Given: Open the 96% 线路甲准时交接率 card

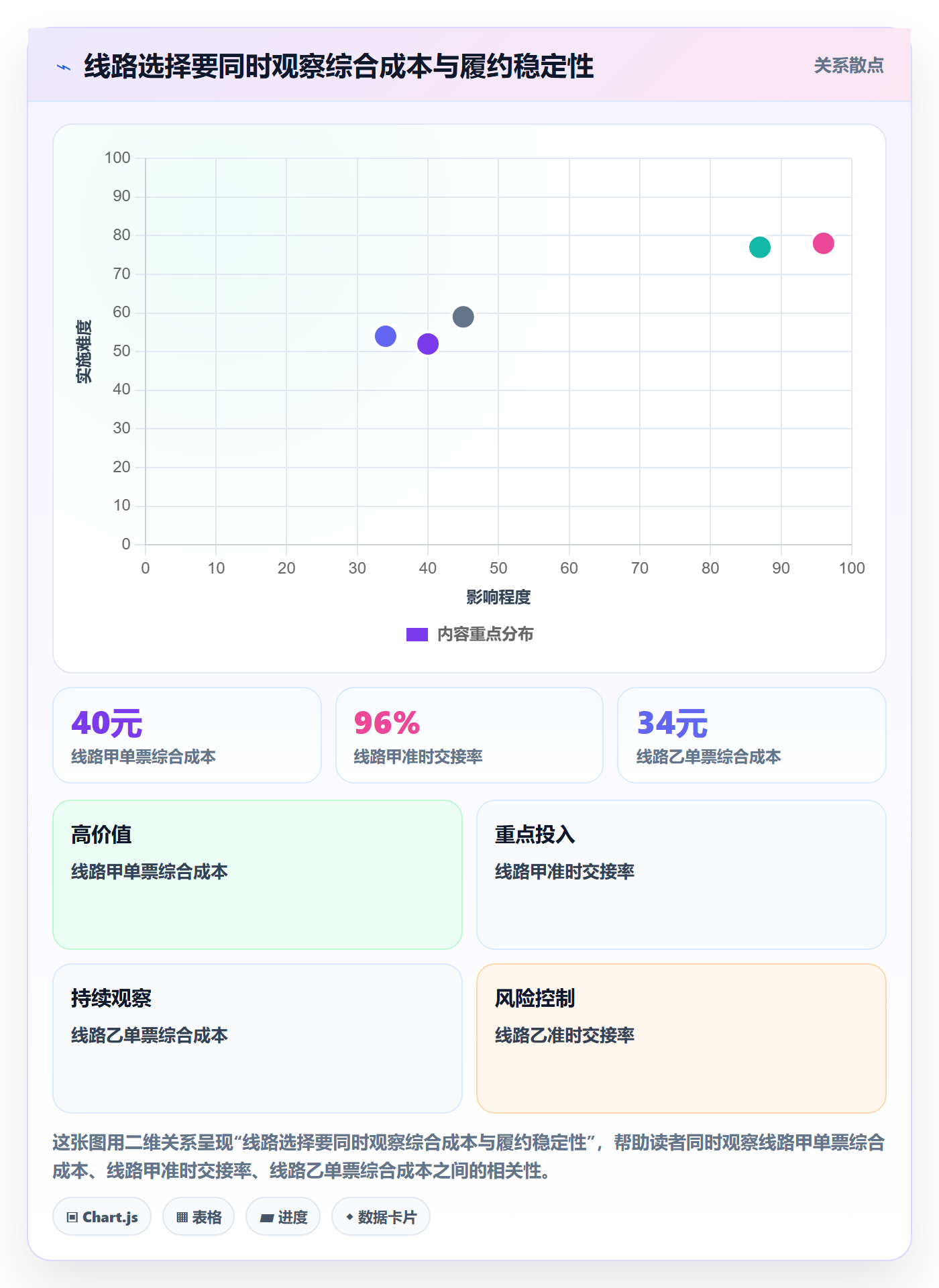Looking at the screenshot, I should pos(469,735).
